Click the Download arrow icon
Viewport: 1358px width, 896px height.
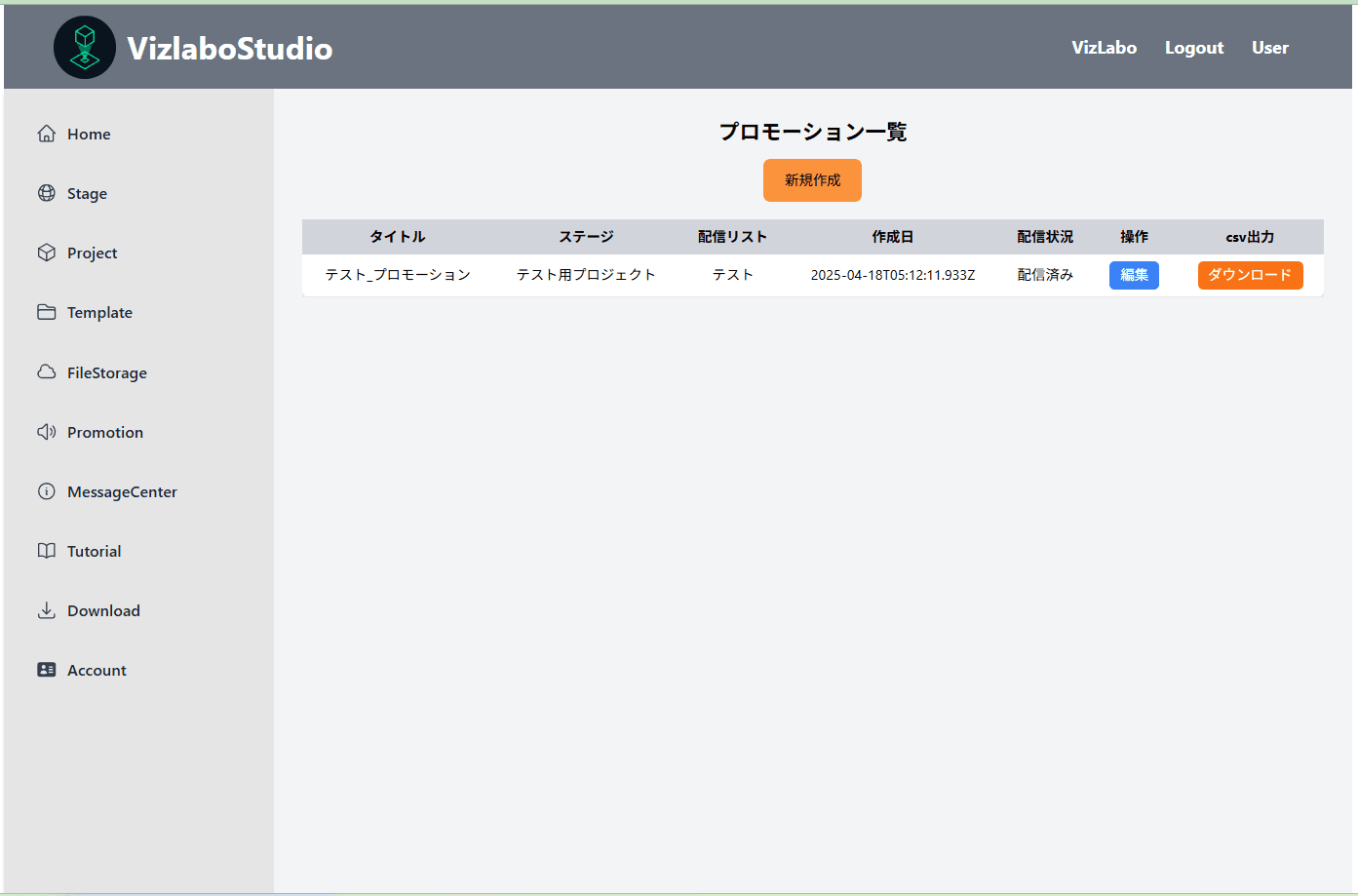tap(46, 609)
